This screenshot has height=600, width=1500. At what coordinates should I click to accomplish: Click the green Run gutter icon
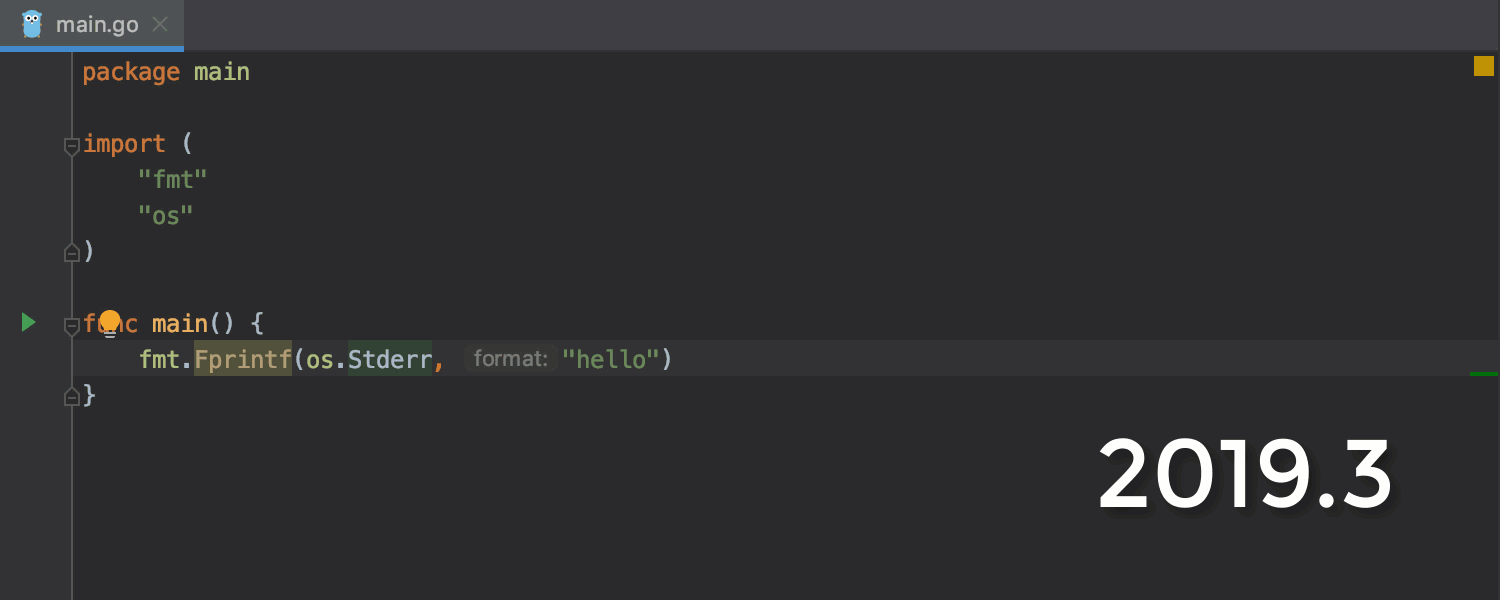pyautogui.click(x=28, y=322)
